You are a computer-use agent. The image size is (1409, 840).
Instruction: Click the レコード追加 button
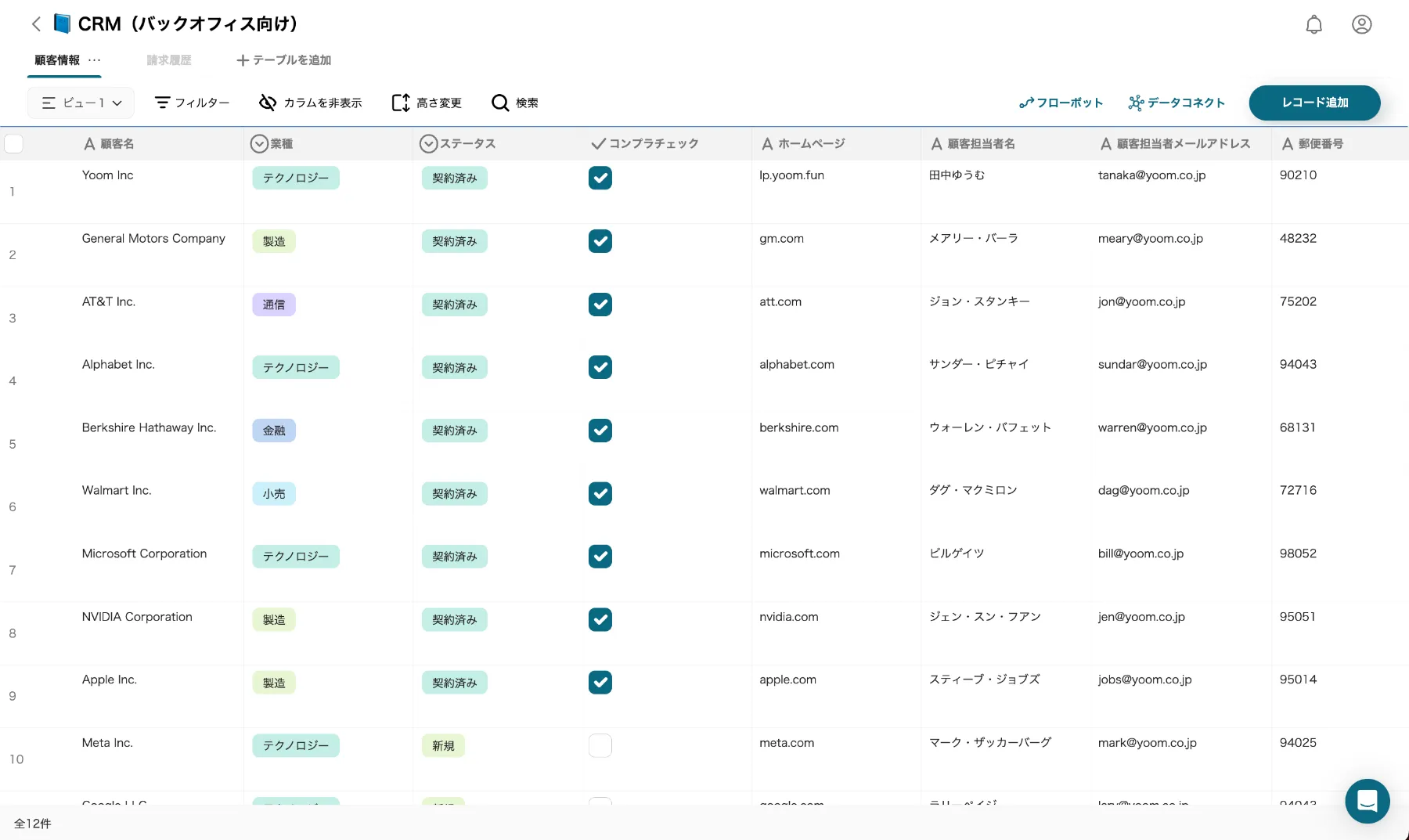click(x=1314, y=103)
